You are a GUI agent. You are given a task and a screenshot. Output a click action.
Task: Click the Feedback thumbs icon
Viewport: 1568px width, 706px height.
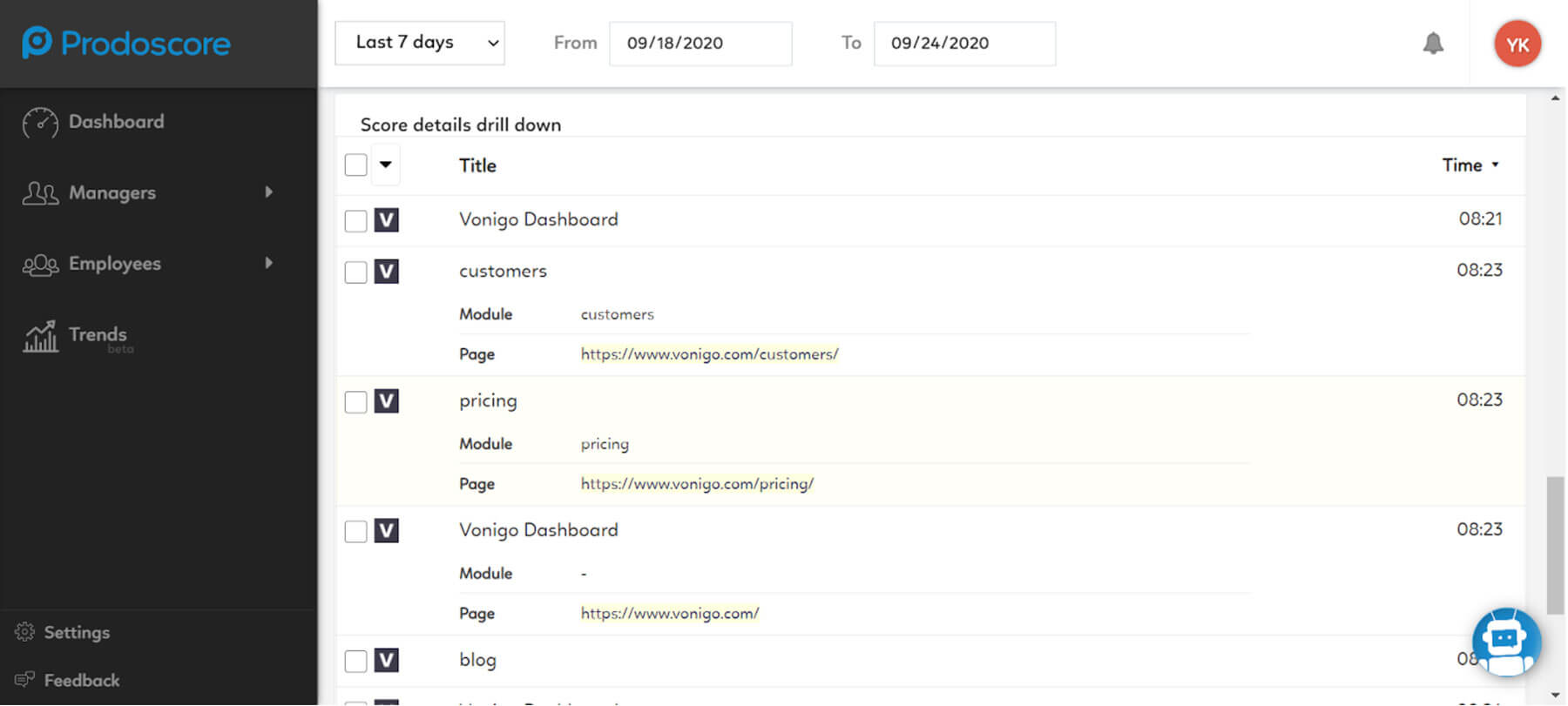[x=24, y=679]
